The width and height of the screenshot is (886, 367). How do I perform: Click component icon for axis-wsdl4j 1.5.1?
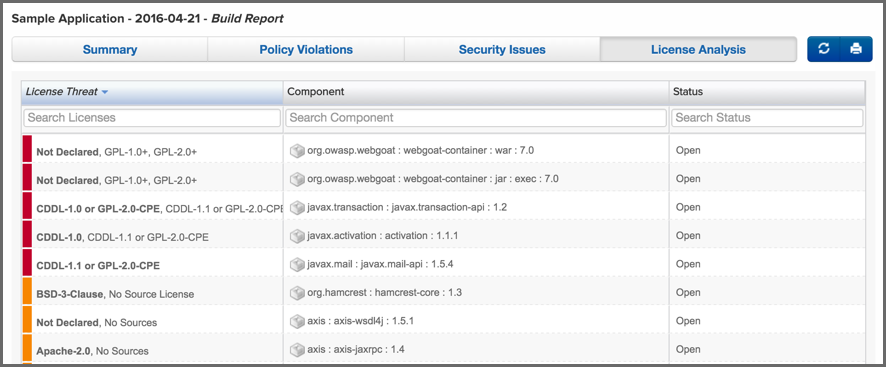click(x=297, y=321)
